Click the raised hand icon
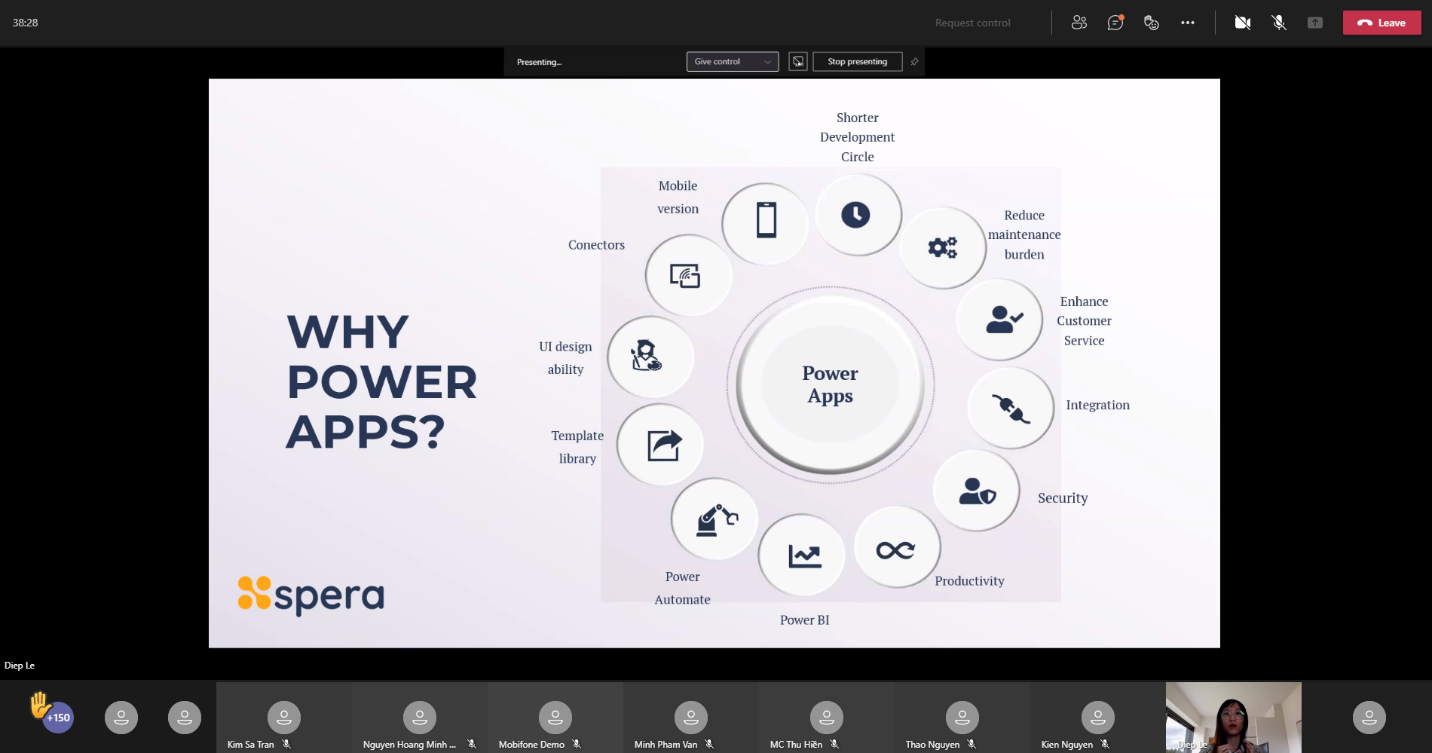1432x753 pixels. [x=39, y=704]
